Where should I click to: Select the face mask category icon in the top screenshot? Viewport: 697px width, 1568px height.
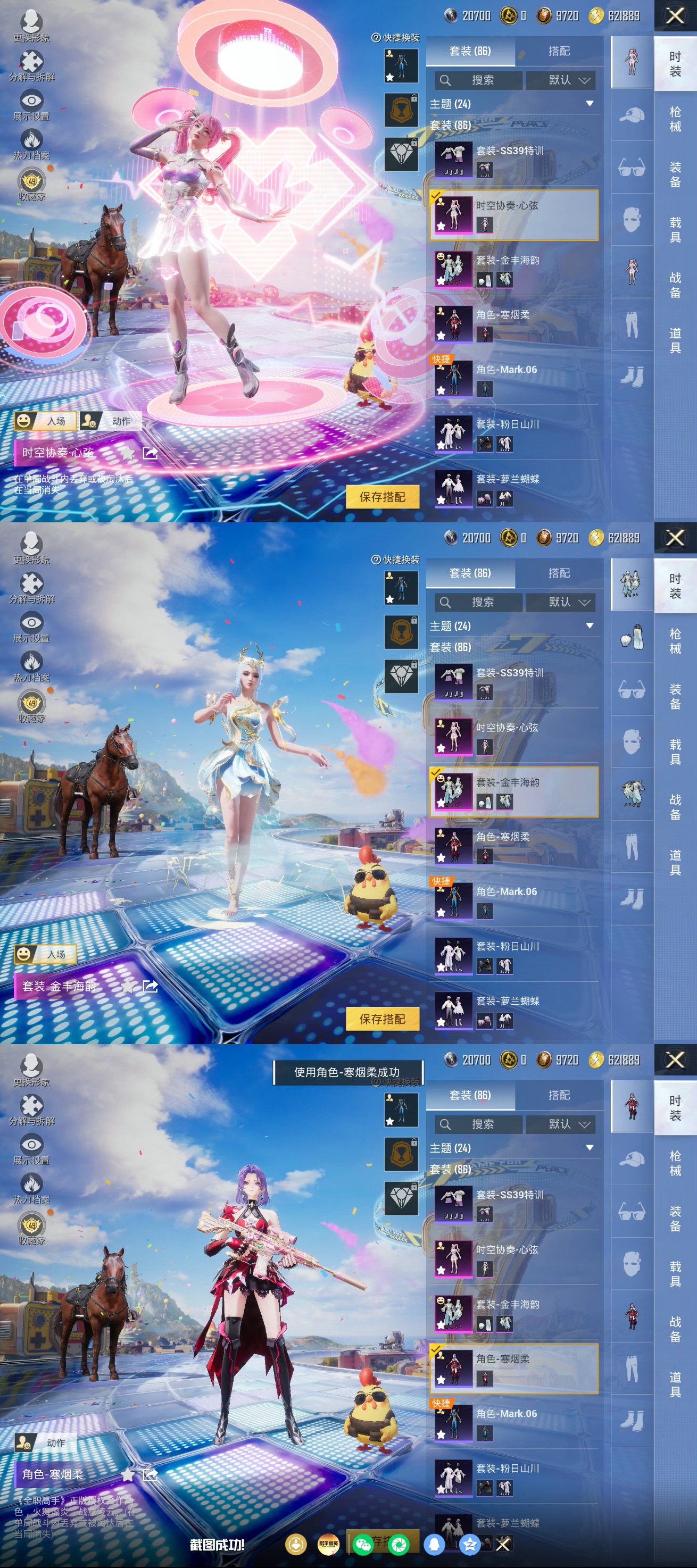click(632, 219)
